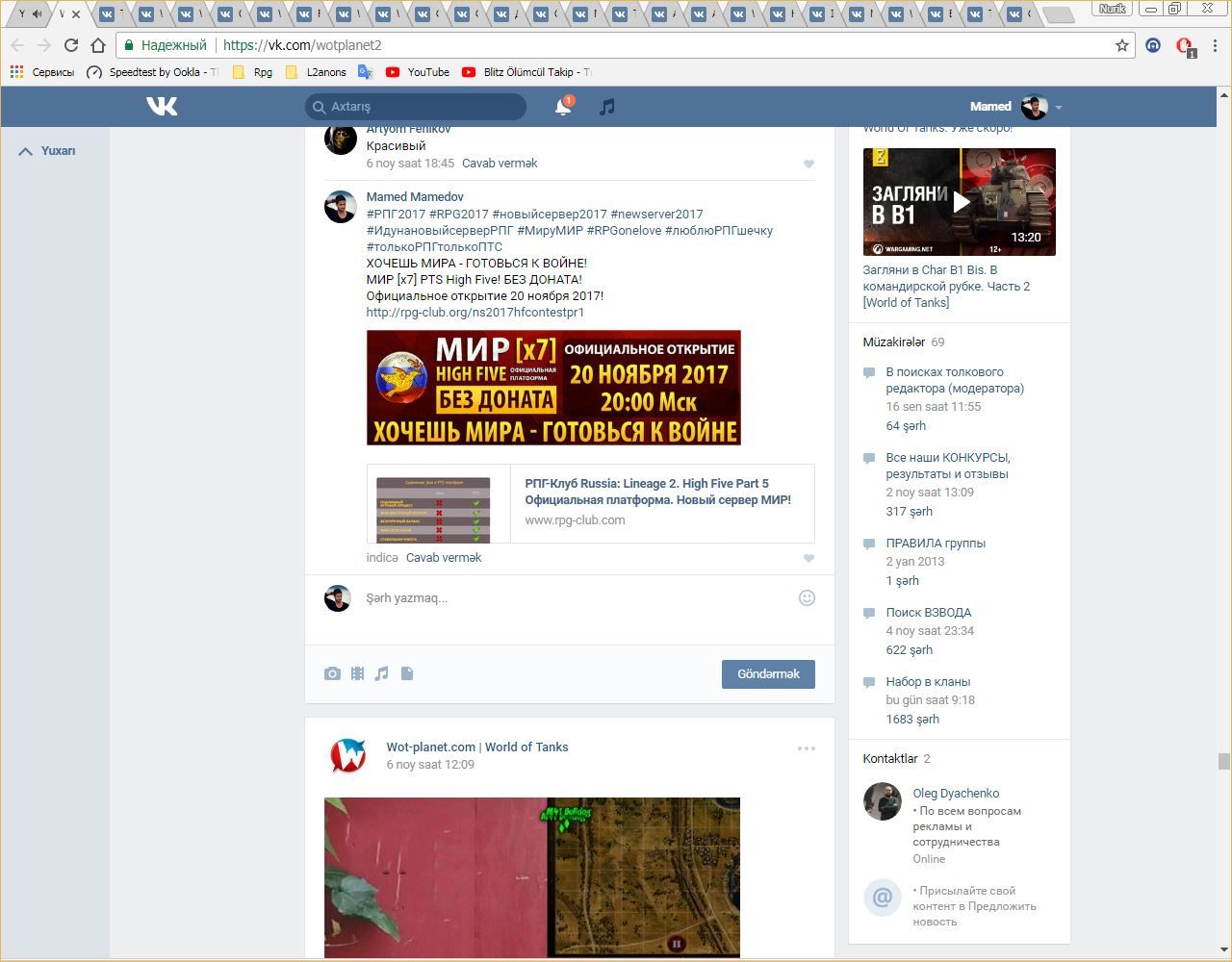This screenshot has width=1232, height=962.
Task: Open notifications bell icon
Action: tap(563, 107)
